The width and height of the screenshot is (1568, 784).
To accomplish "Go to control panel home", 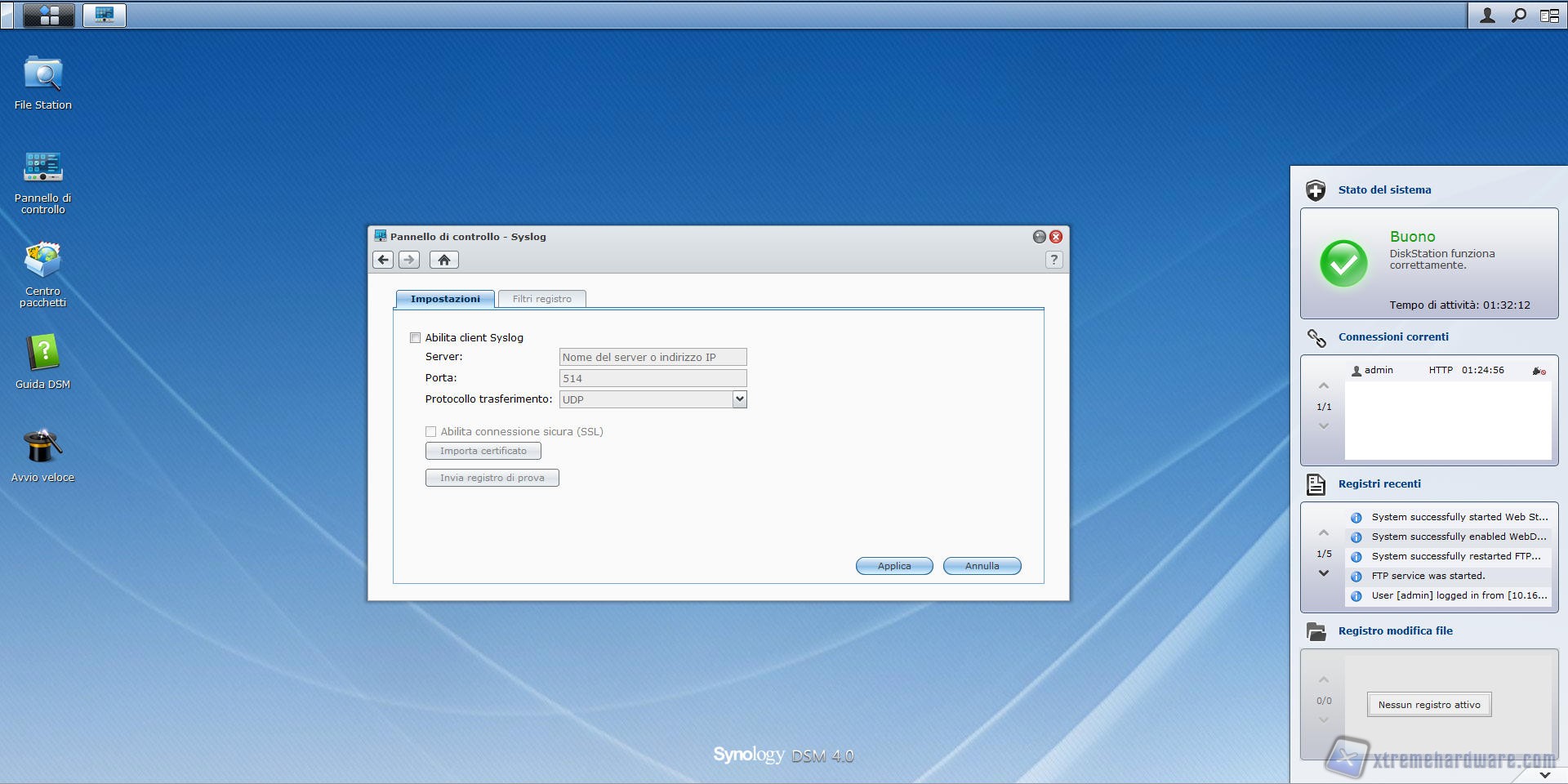I will tap(443, 260).
